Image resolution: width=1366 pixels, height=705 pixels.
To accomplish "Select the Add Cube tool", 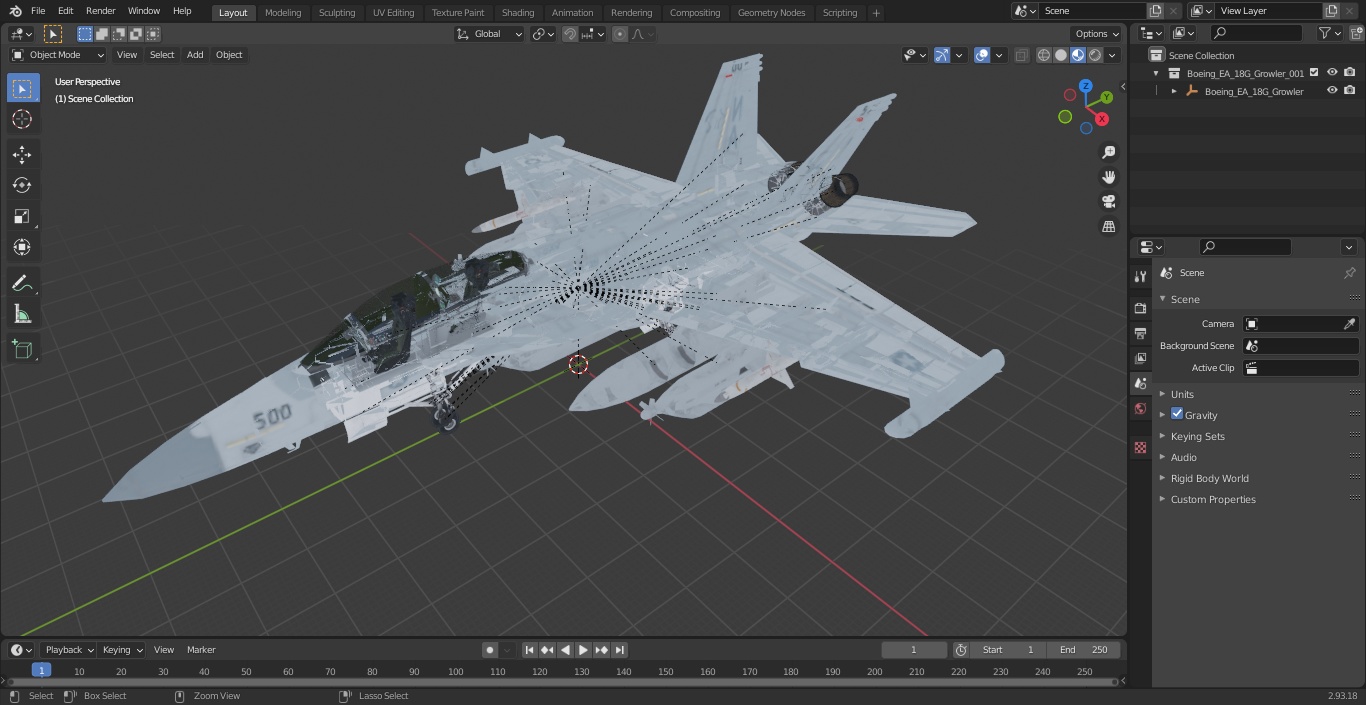I will click(x=22, y=349).
